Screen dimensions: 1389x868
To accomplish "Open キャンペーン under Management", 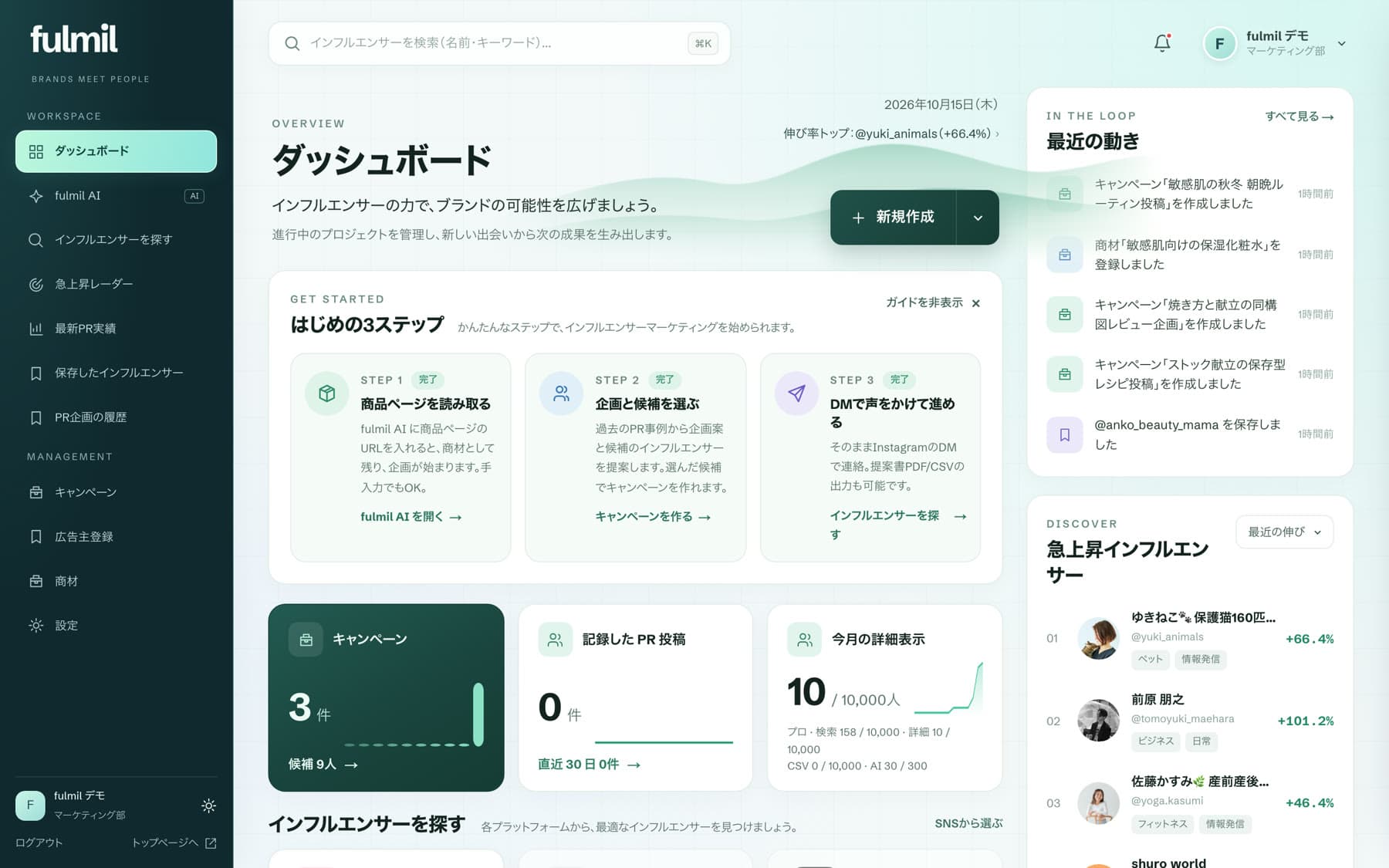I will click(x=116, y=492).
